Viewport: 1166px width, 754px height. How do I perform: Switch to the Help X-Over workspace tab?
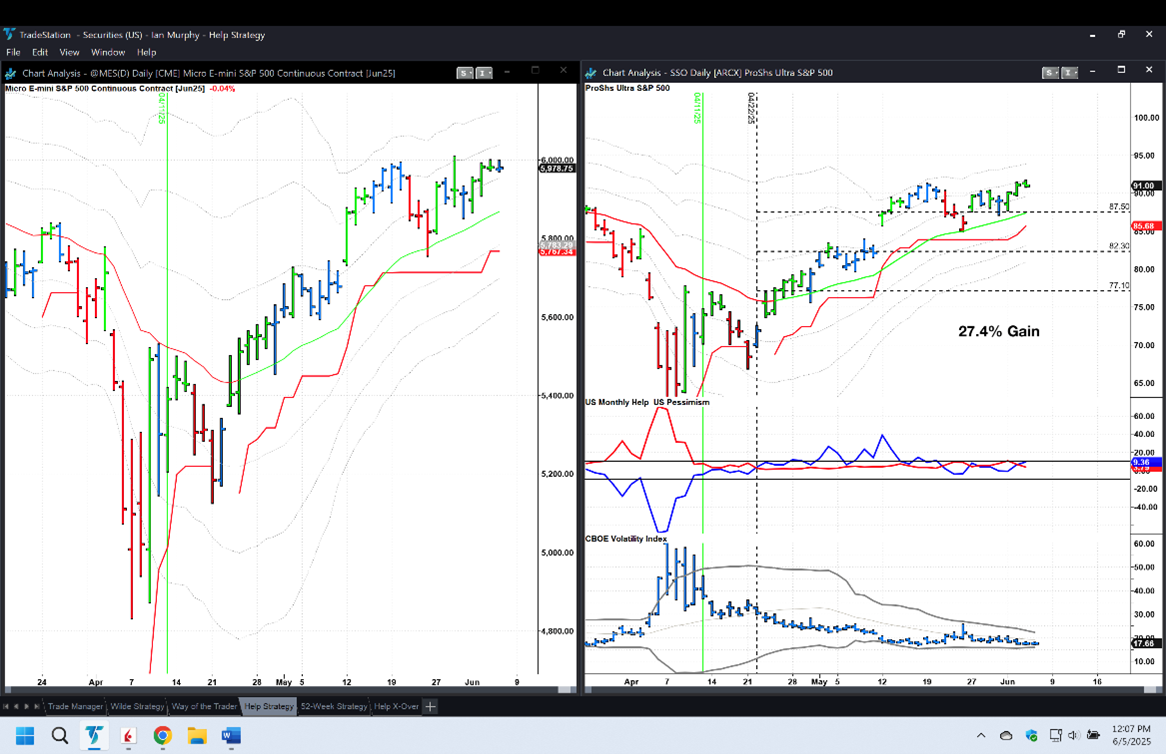396,706
